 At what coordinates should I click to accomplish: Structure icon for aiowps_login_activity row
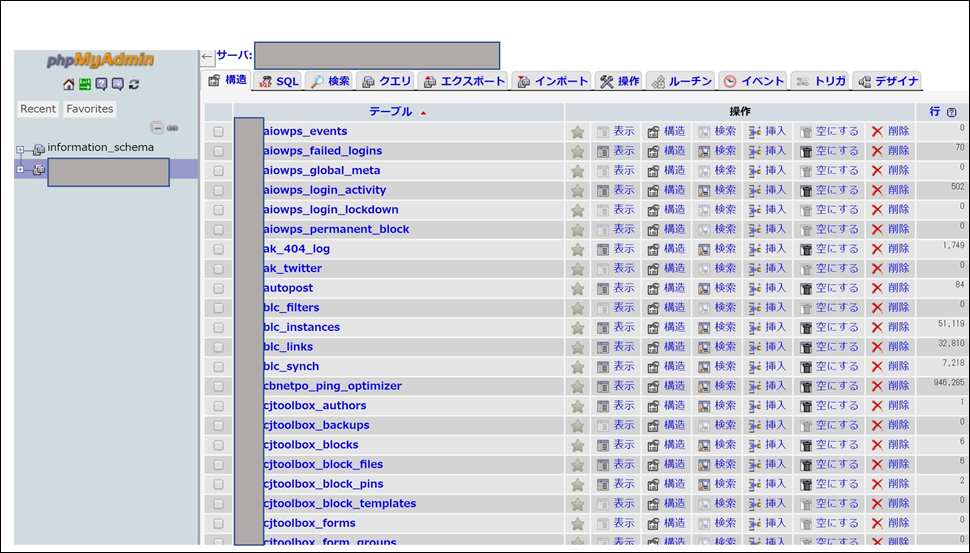tap(653, 191)
